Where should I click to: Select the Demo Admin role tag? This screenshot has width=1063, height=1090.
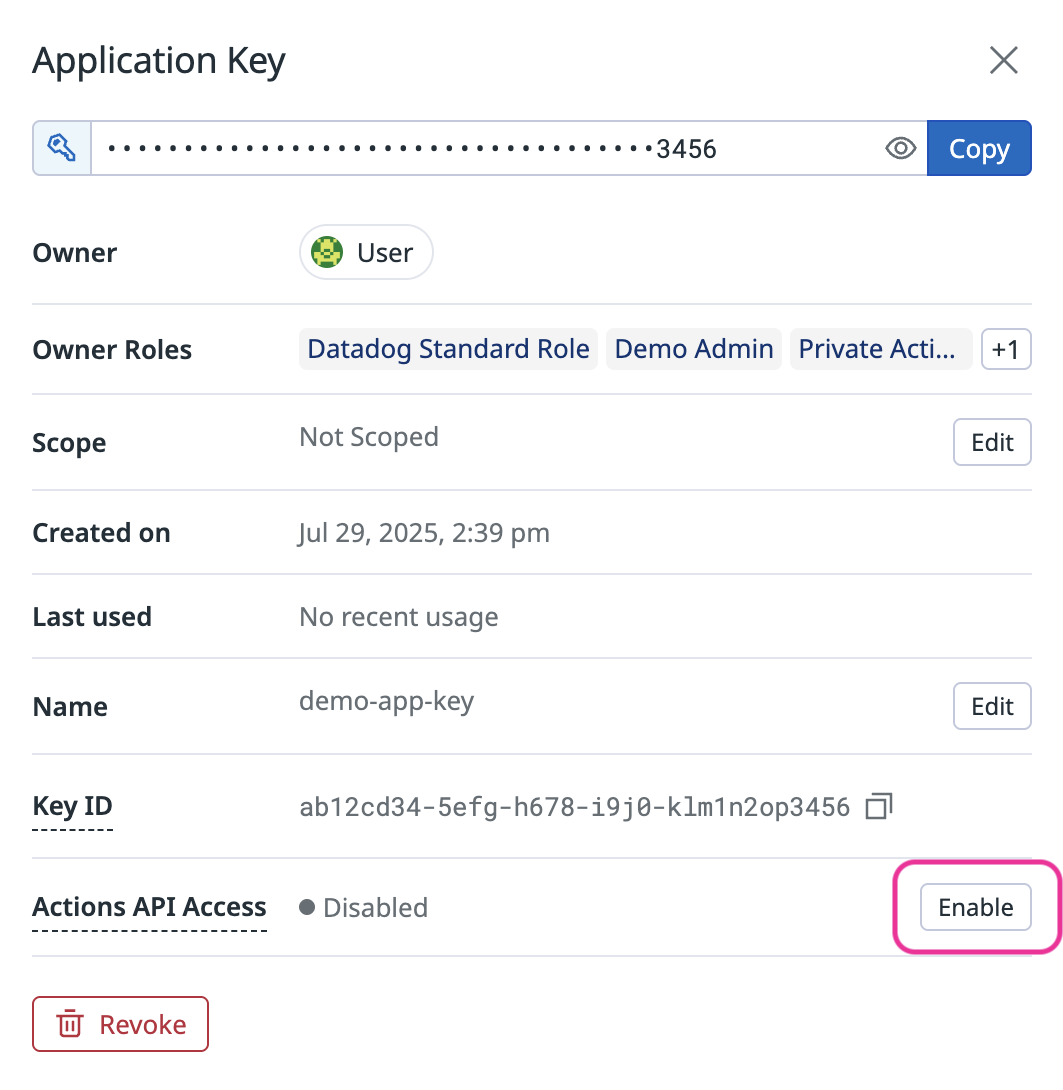pyautogui.click(x=694, y=349)
